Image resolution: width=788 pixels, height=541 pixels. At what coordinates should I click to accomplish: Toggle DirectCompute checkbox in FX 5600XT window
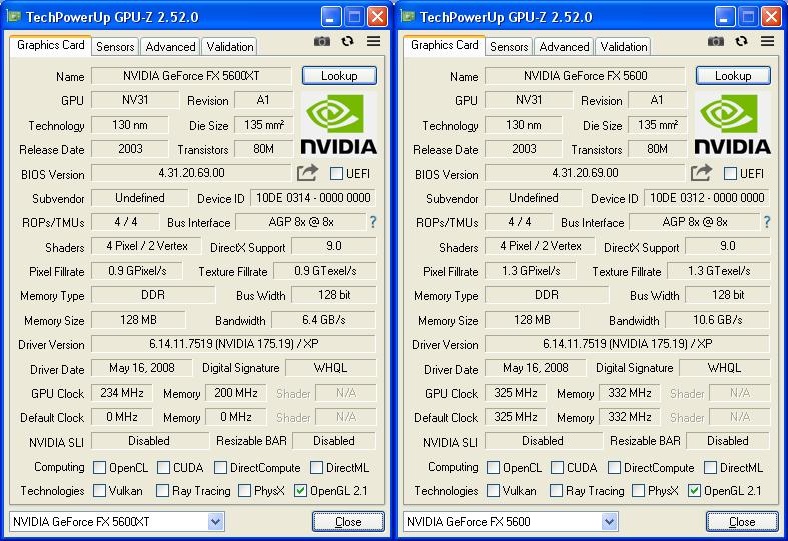(x=220, y=468)
